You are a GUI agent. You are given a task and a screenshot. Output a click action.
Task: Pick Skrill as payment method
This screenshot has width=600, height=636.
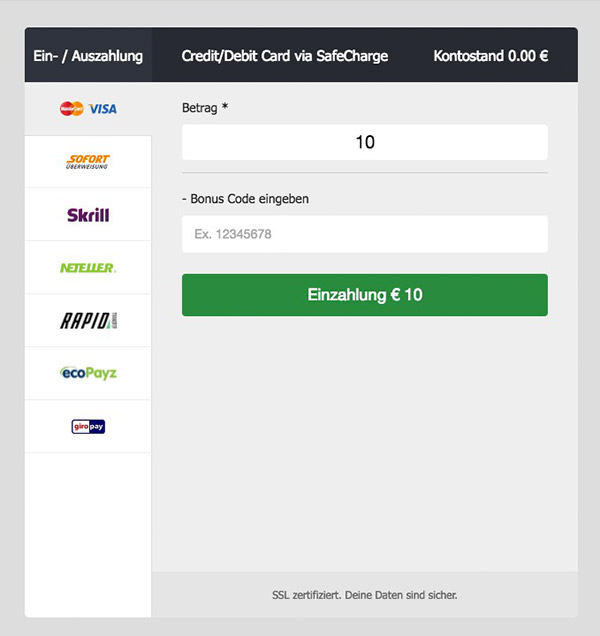click(88, 215)
